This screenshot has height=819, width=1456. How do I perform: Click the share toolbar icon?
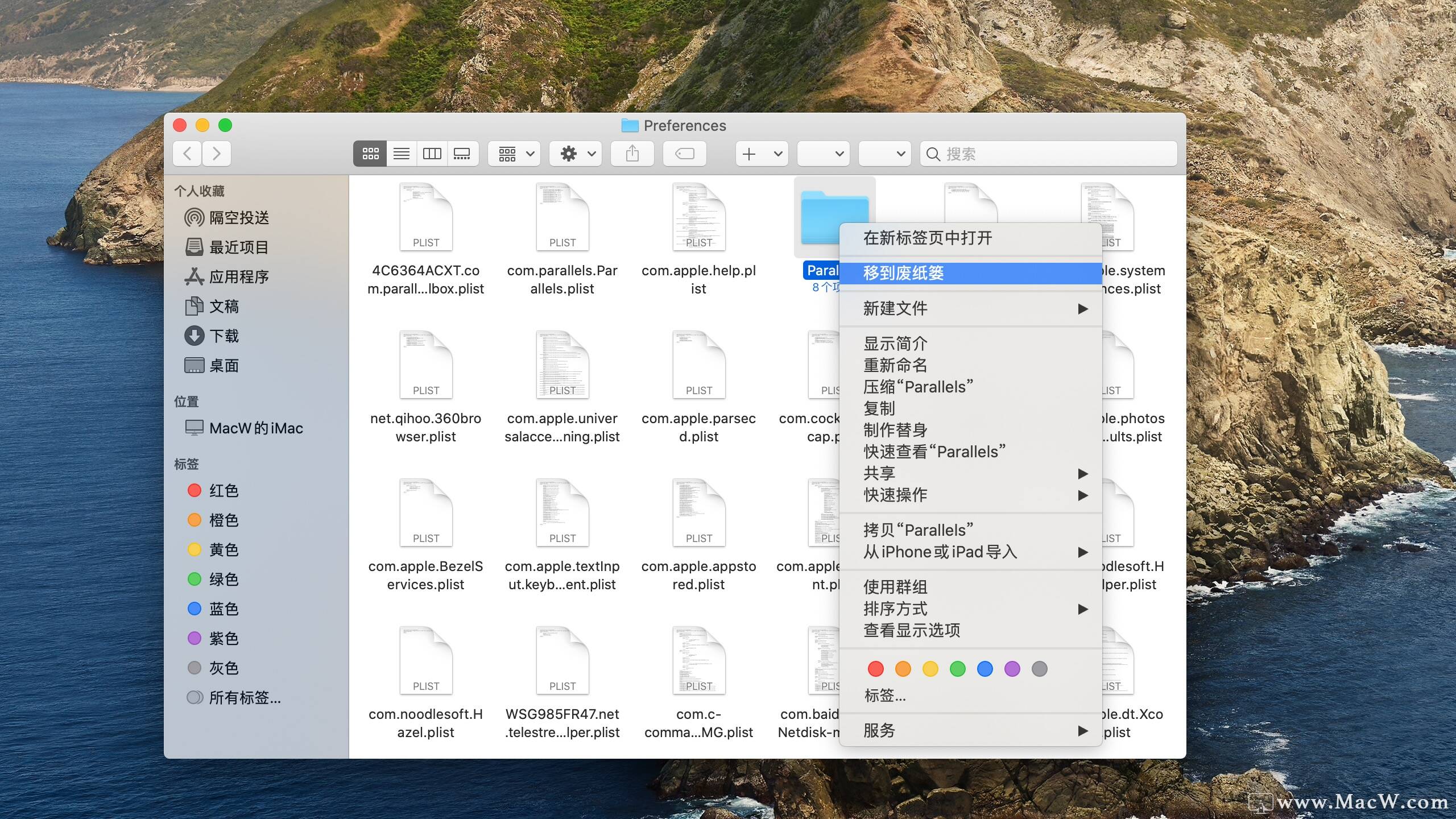[x=632, y=154]
